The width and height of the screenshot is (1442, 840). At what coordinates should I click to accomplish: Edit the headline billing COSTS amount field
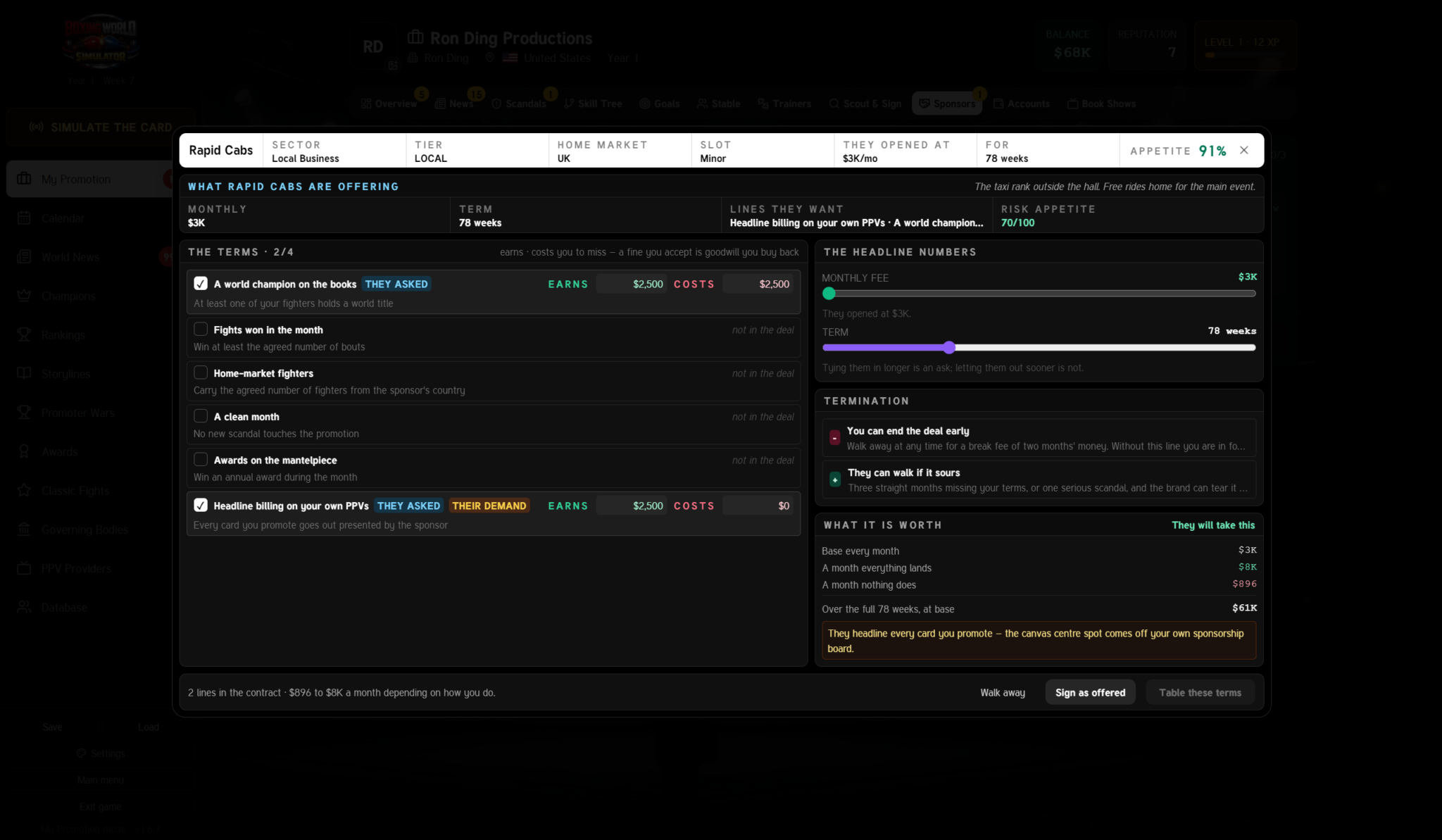tap(758, 506)
